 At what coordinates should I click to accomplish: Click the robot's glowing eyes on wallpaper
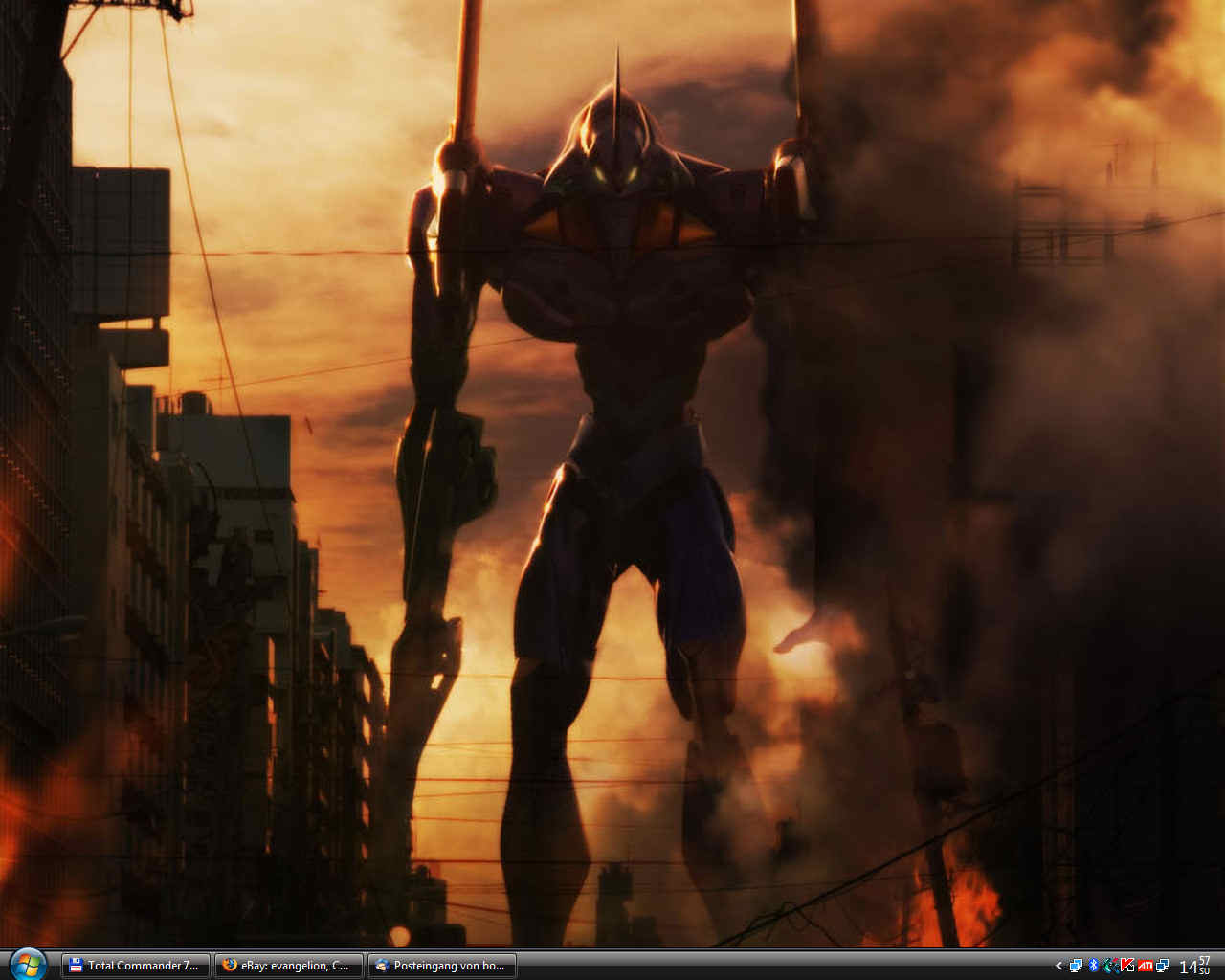614,175
